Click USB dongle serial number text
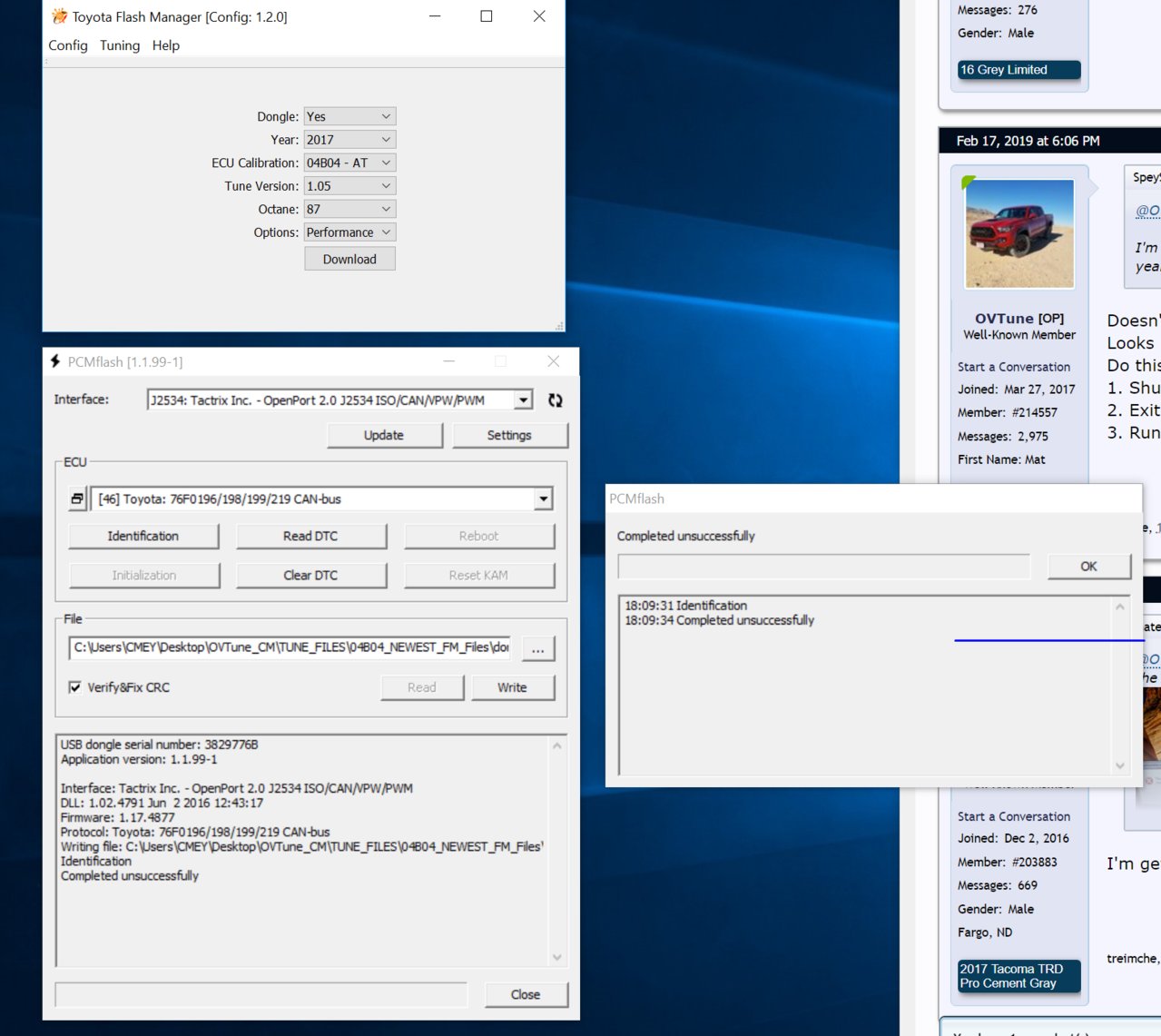The height and width of the screenshot is (1036, 1161). 160,745
